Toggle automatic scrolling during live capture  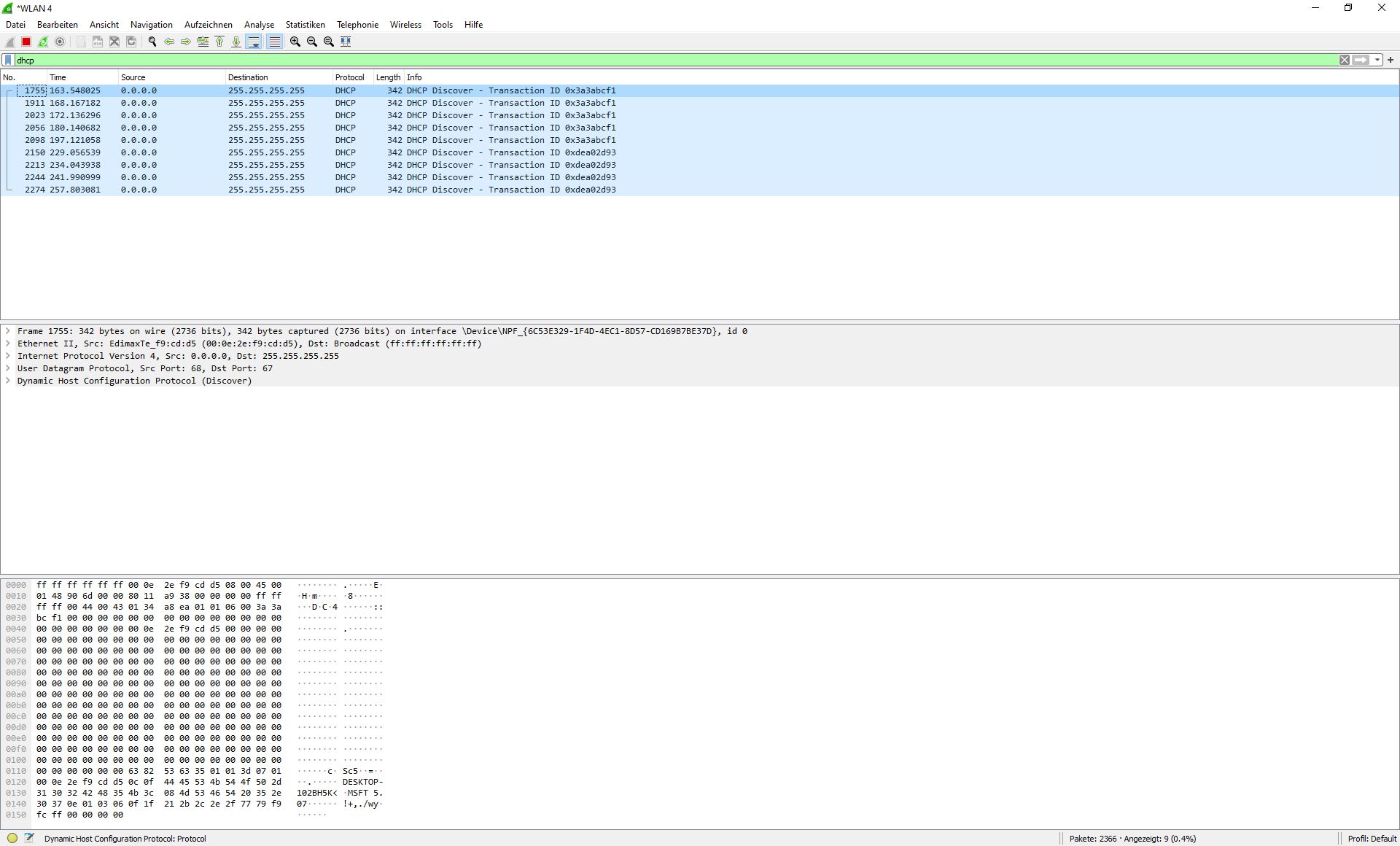[x=253, y=42]
